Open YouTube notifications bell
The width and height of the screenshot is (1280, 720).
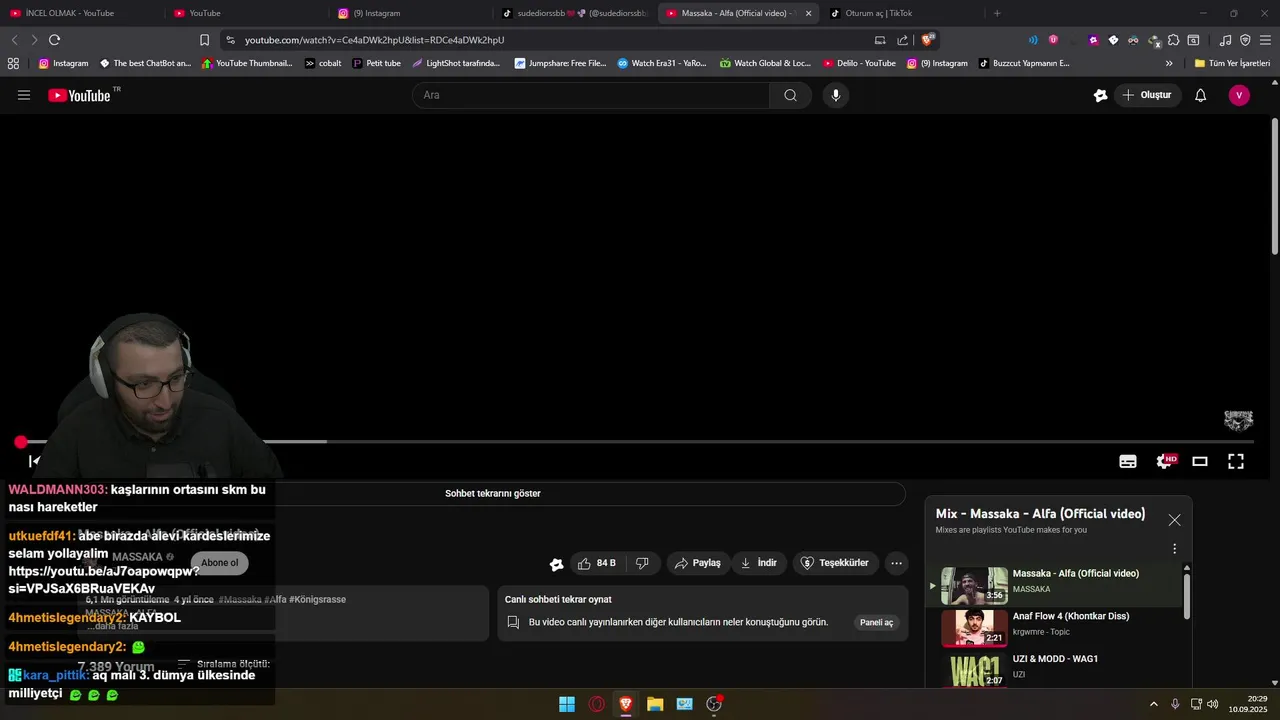coord(1201,95)
